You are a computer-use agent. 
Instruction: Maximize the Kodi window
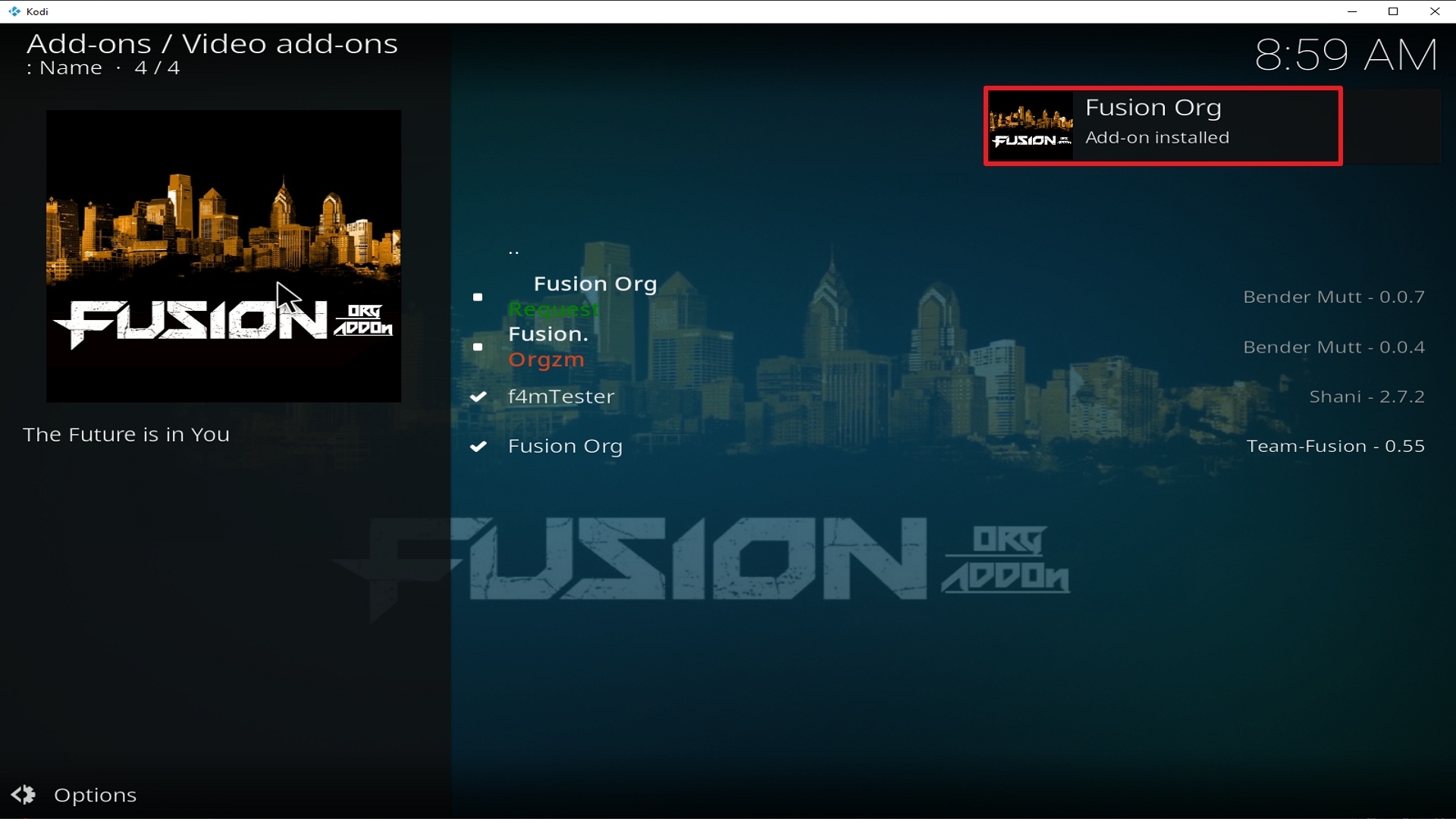pyautogui.click(x=1393, y=11)
